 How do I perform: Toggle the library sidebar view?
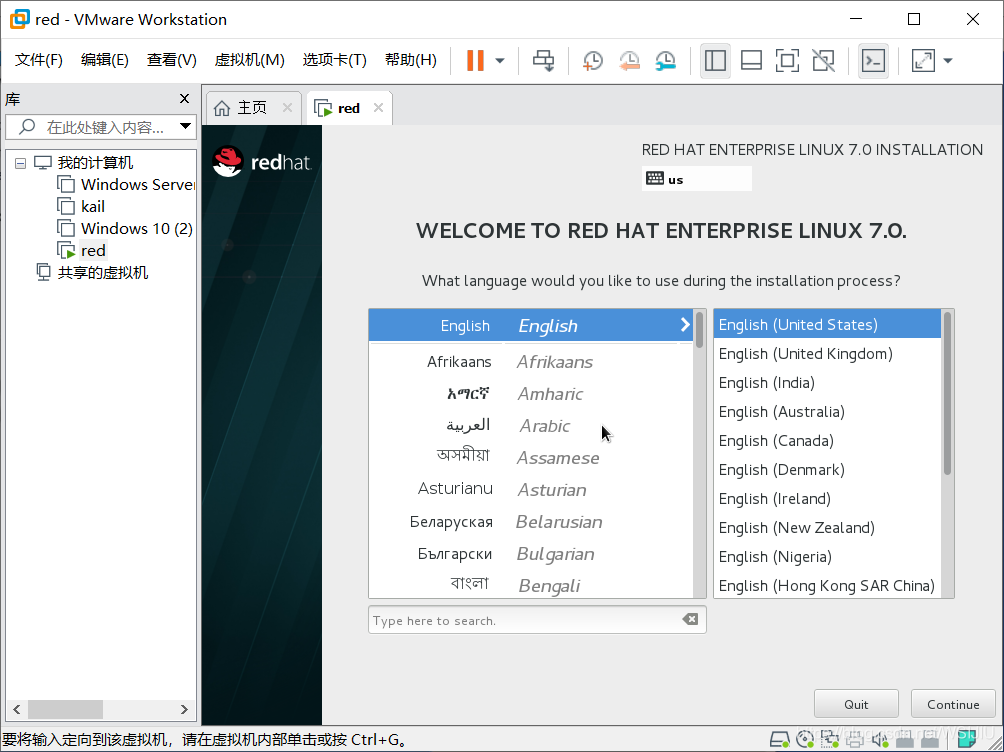click(715, 61)
